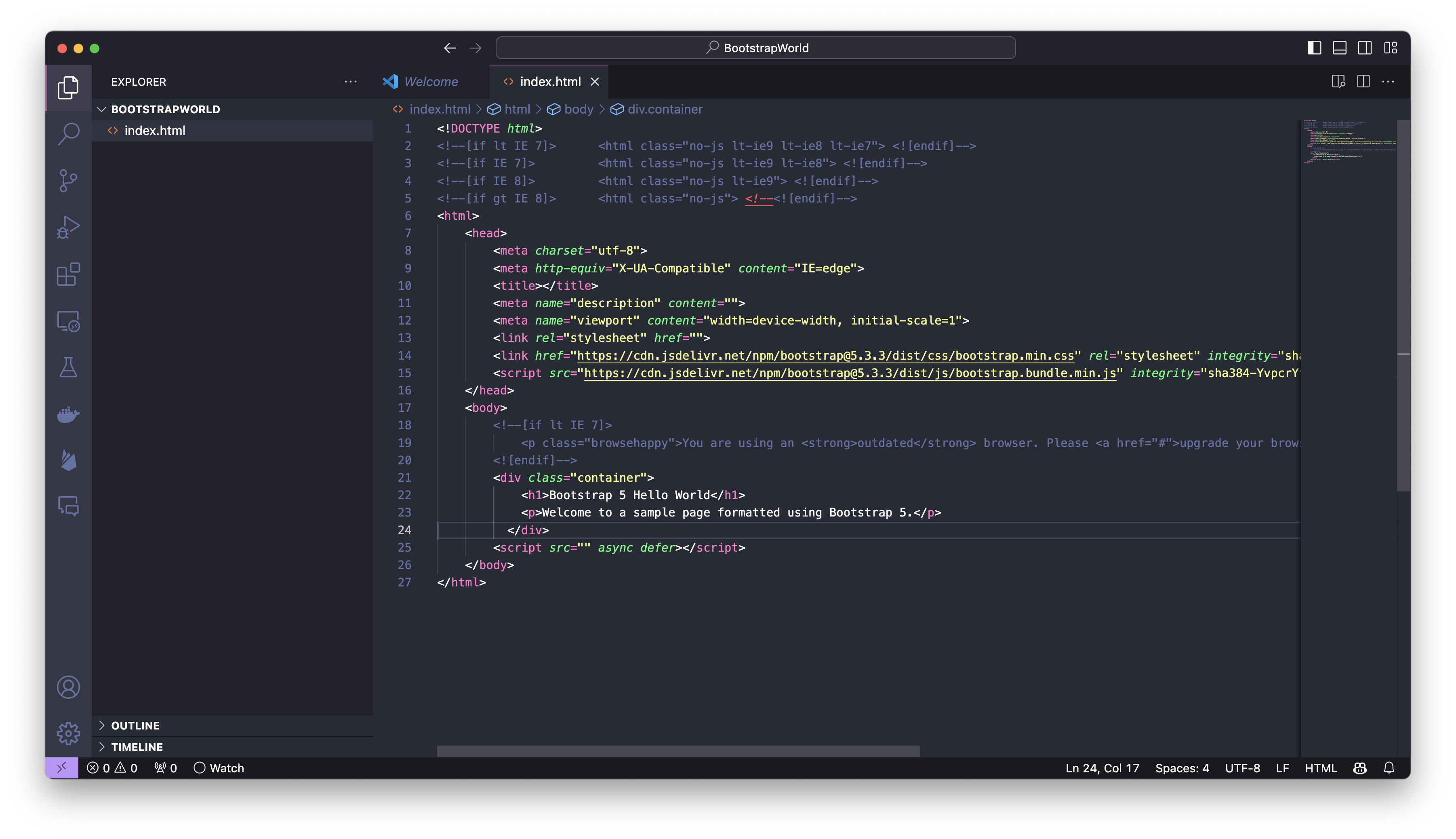This screenshot has height=839, width=1456.
Task: Open the remote window indicator
Action: pyautogui.click(x=62, y=767)
